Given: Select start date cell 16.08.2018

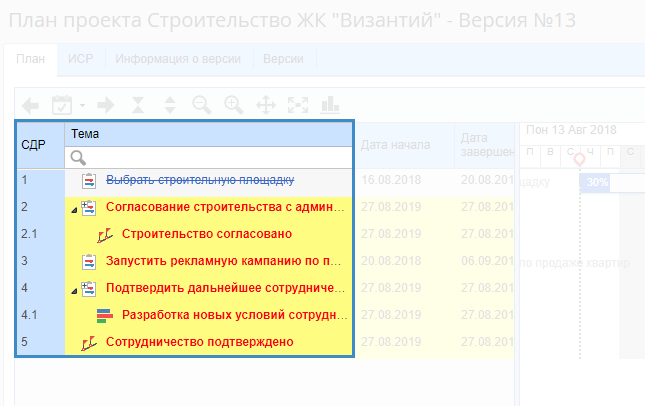Looking at the screenshot, I should coord(391,180).
